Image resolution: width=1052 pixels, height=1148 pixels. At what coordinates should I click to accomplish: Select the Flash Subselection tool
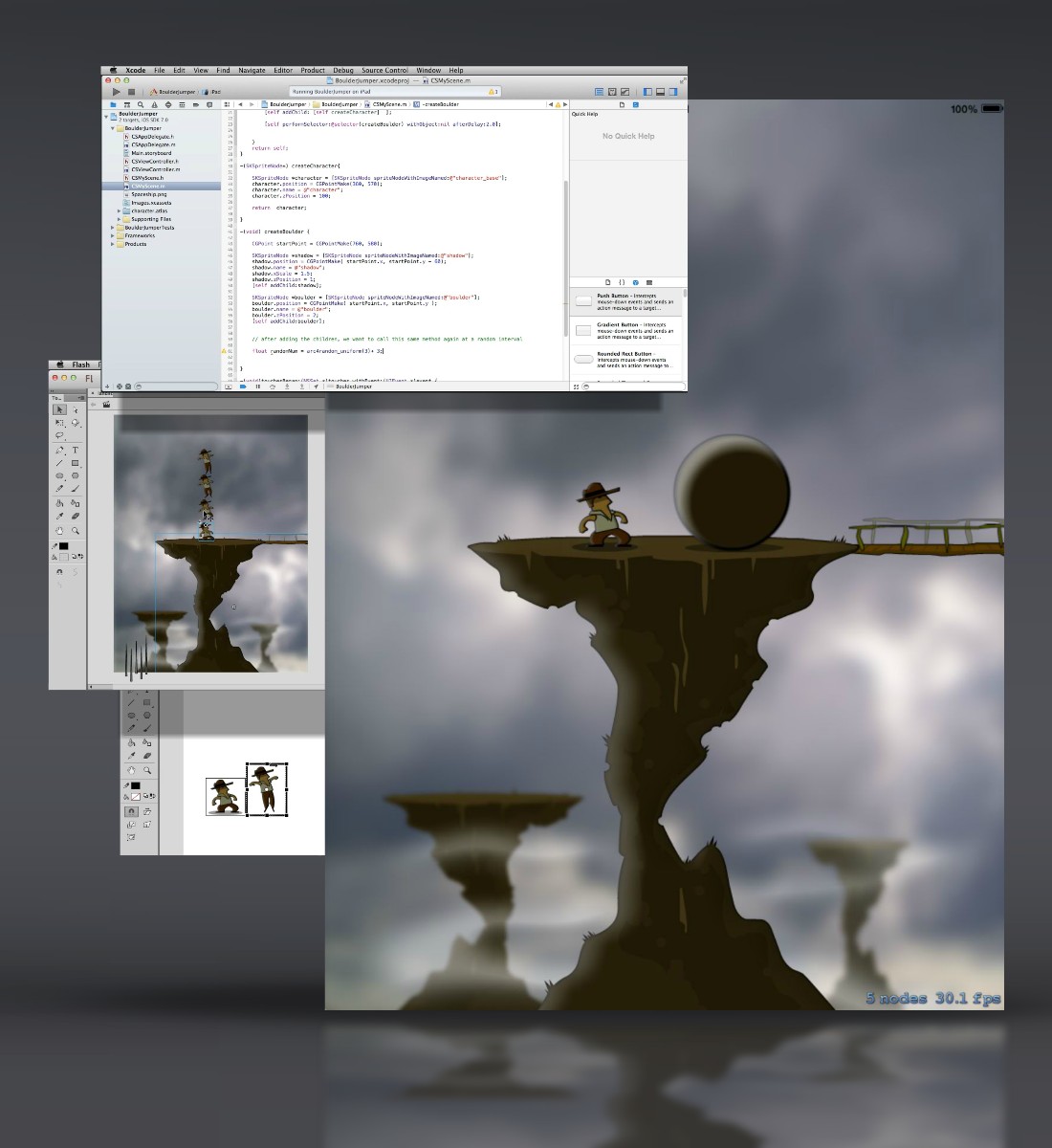point(75,409)
